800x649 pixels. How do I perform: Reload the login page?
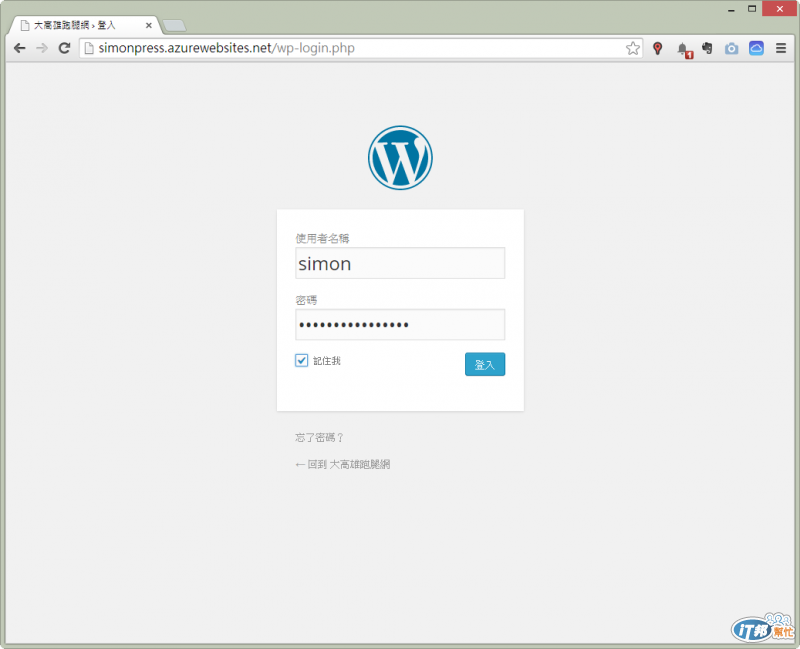coord(64,48)
